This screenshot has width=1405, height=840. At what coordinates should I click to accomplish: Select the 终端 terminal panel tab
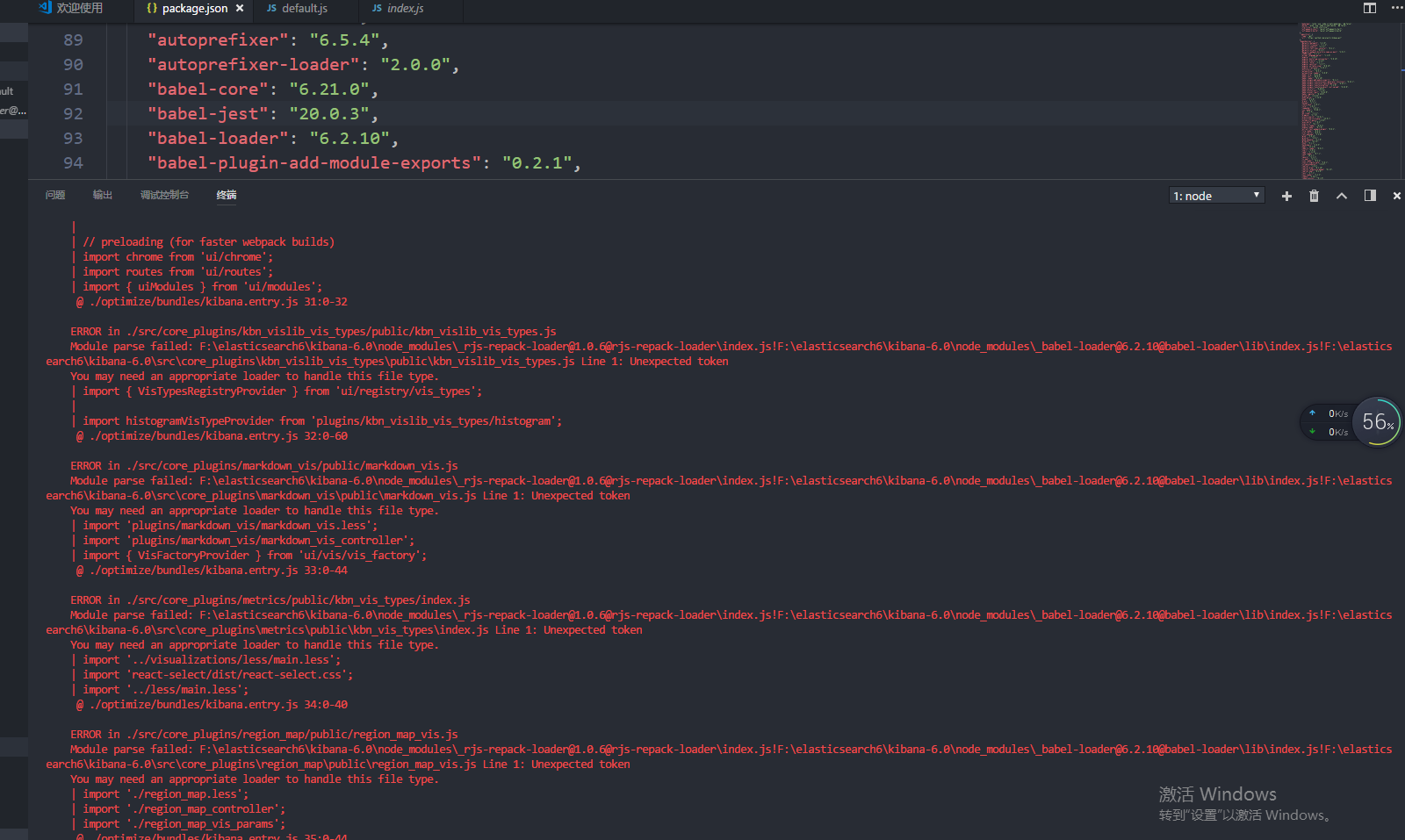coord(227,195)
